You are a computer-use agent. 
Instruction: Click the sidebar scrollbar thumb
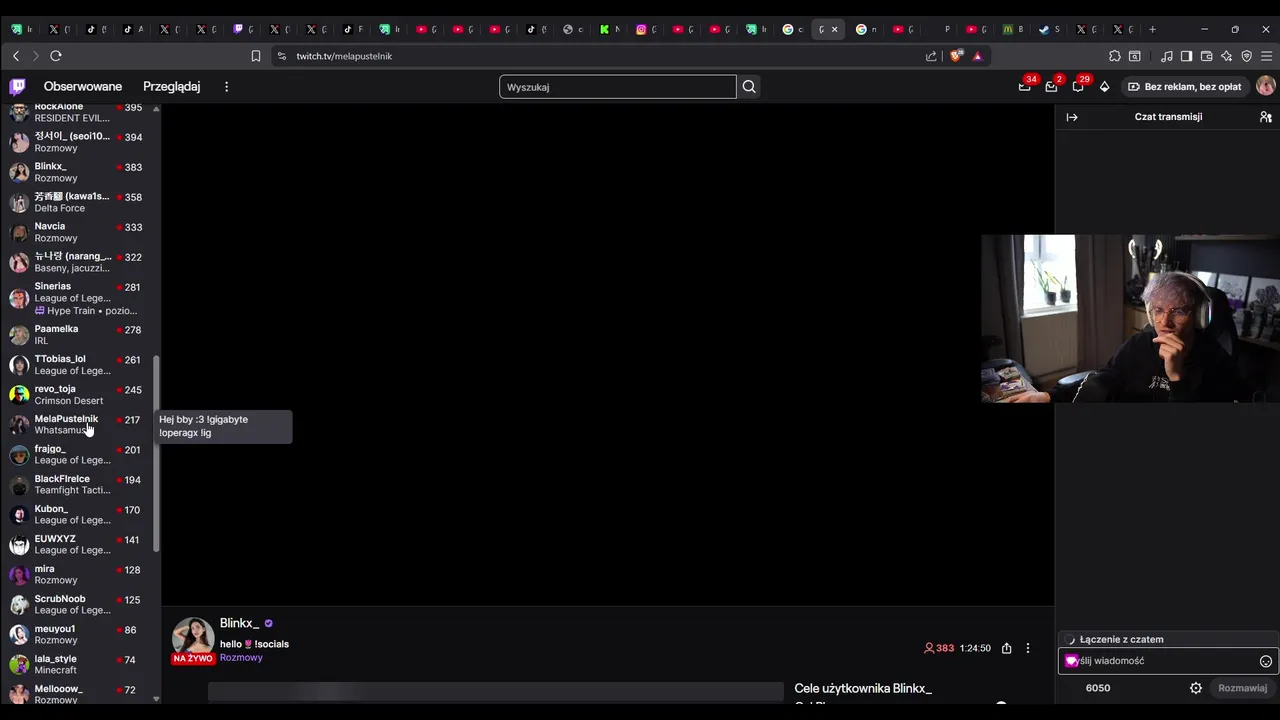tap(156, 452)
